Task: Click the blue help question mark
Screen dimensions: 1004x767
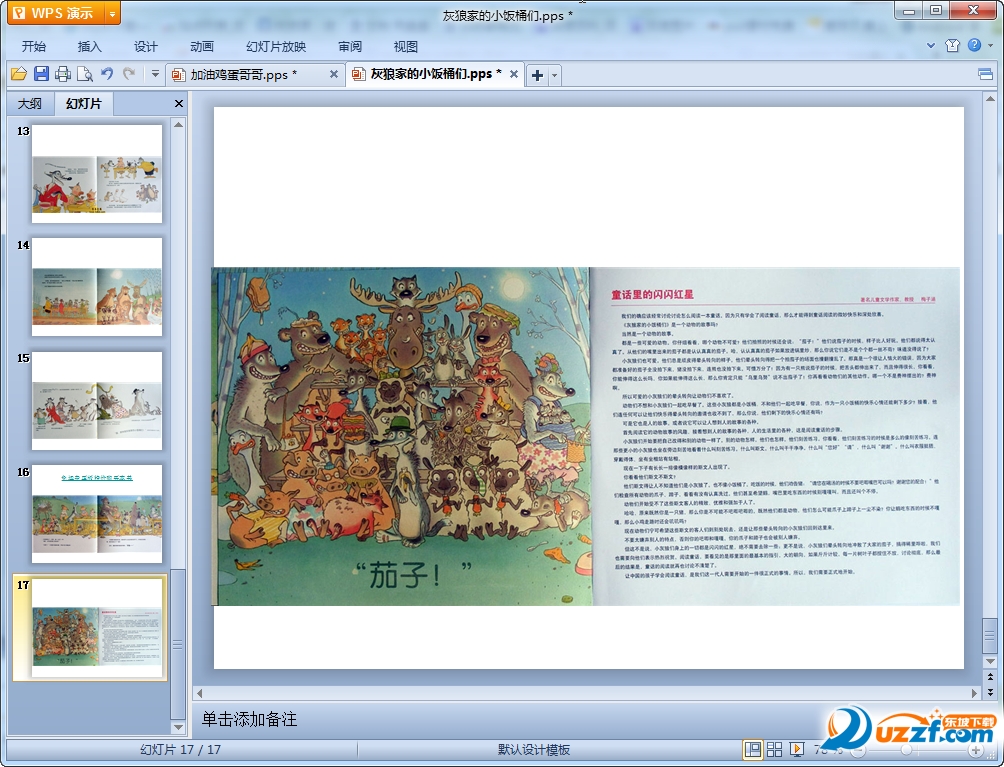Action: tap(974, 46)
